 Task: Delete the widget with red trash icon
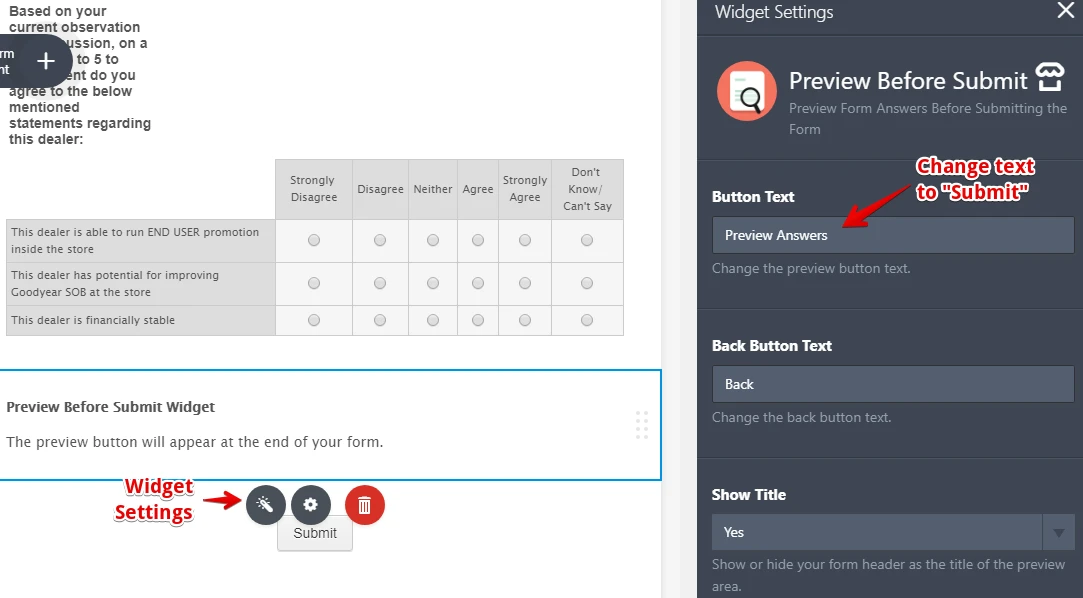365,505
